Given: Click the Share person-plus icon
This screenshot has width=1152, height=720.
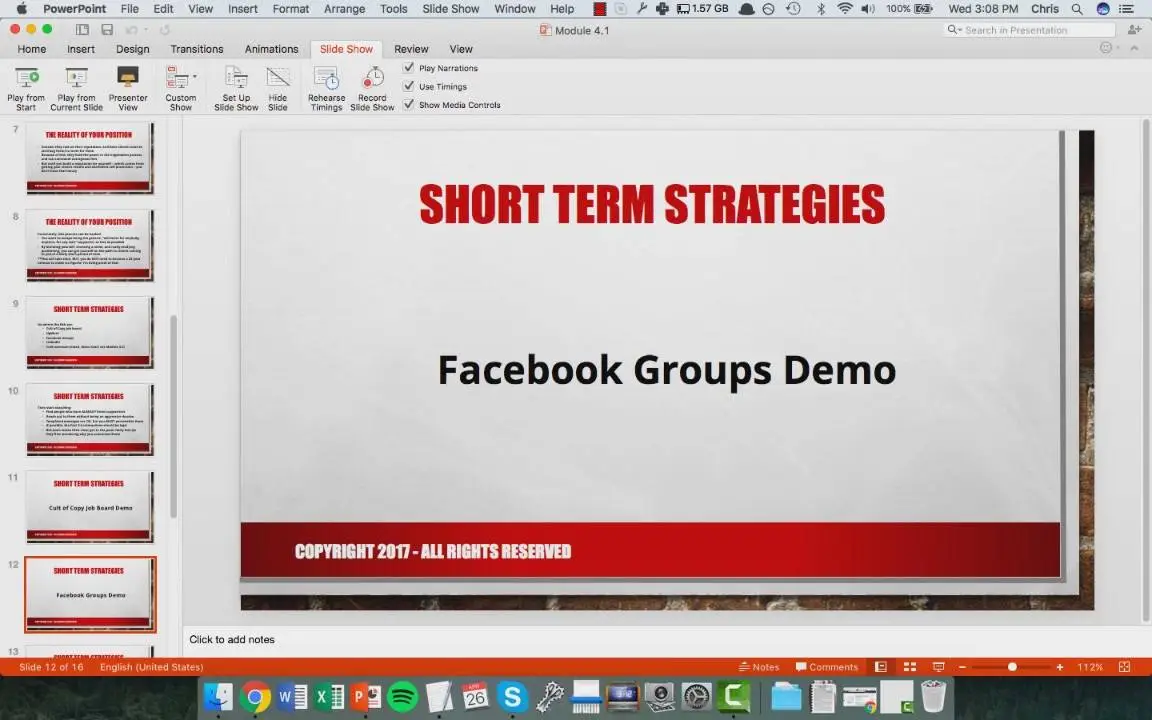Looking at the screenshot, I should point(1135,30).
